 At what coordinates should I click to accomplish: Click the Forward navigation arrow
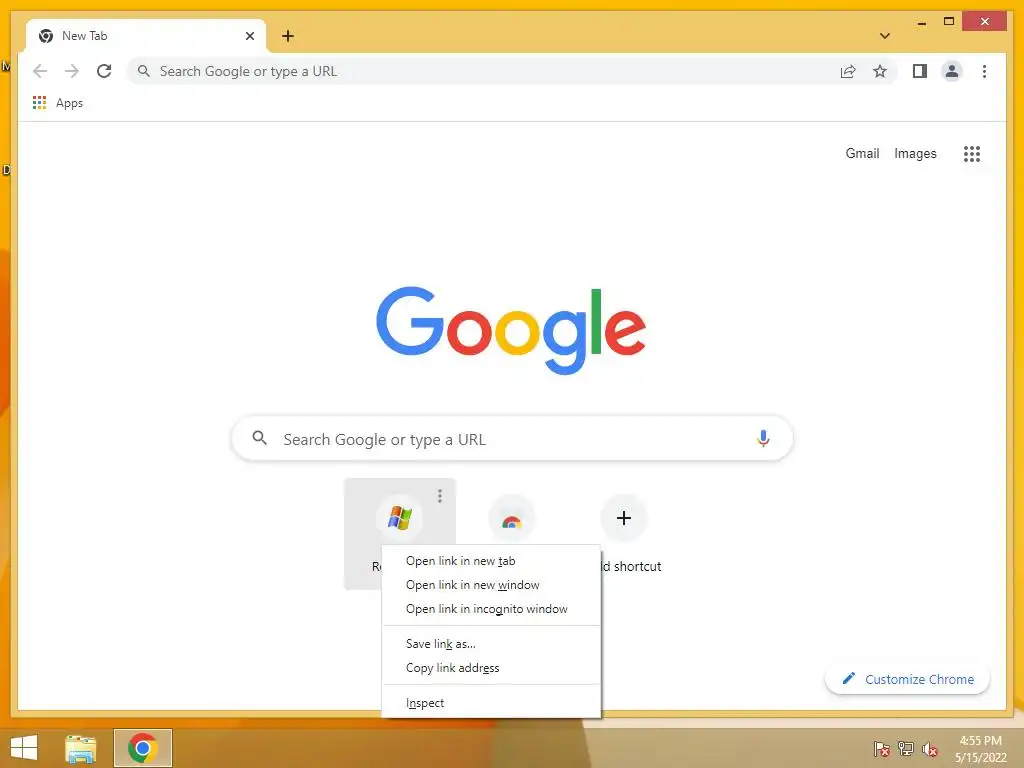click(72, 71)
